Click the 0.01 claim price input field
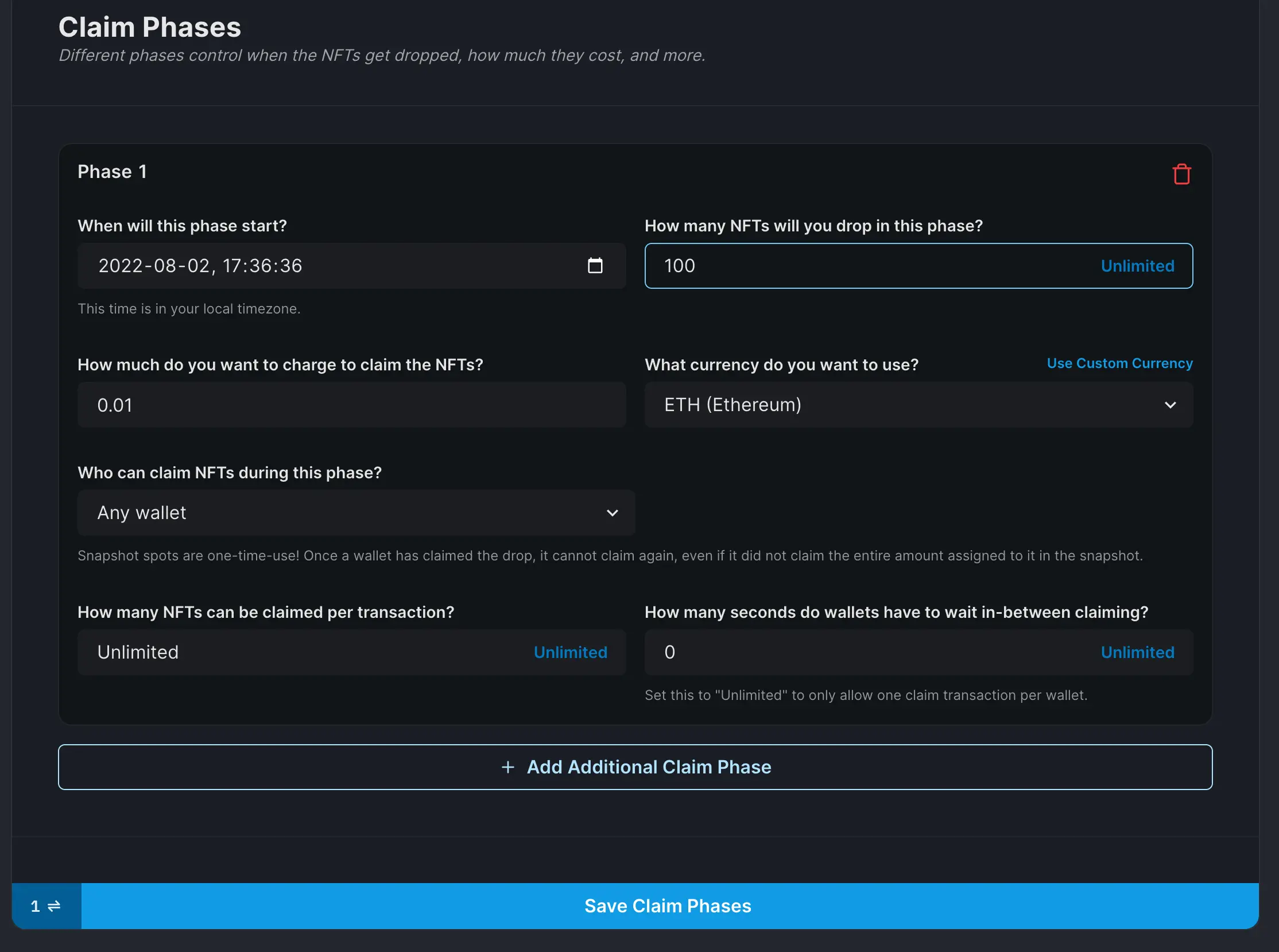 pyautogui.click(x=351, y=405)
